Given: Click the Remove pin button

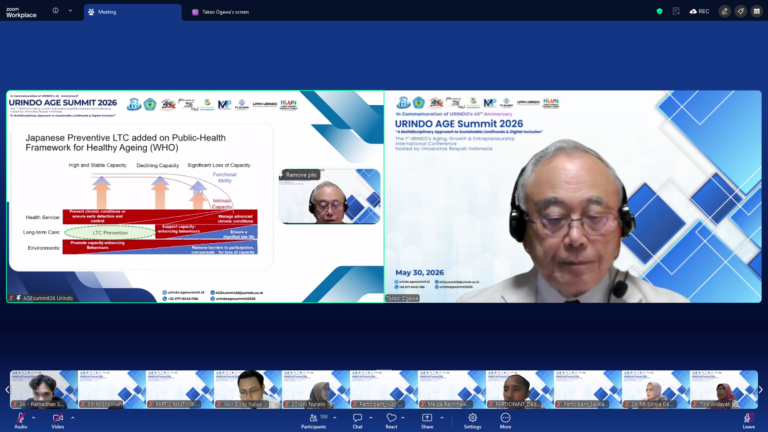Looking at the screenshot, I should [x=300, y=175].
